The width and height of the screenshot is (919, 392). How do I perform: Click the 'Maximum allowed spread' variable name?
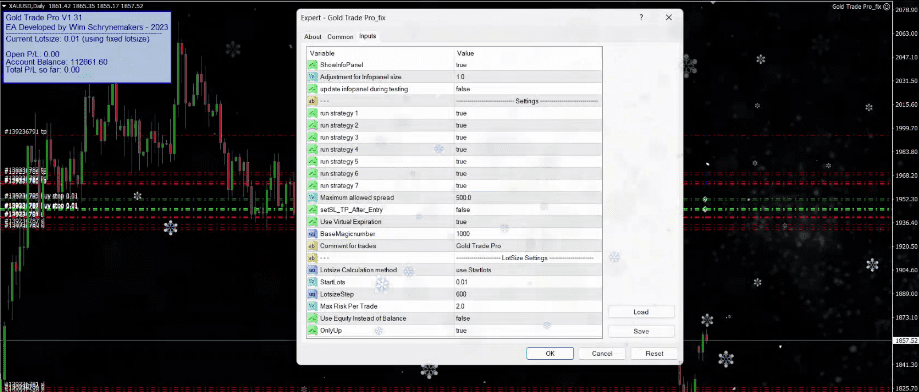(x=357, y=197)
